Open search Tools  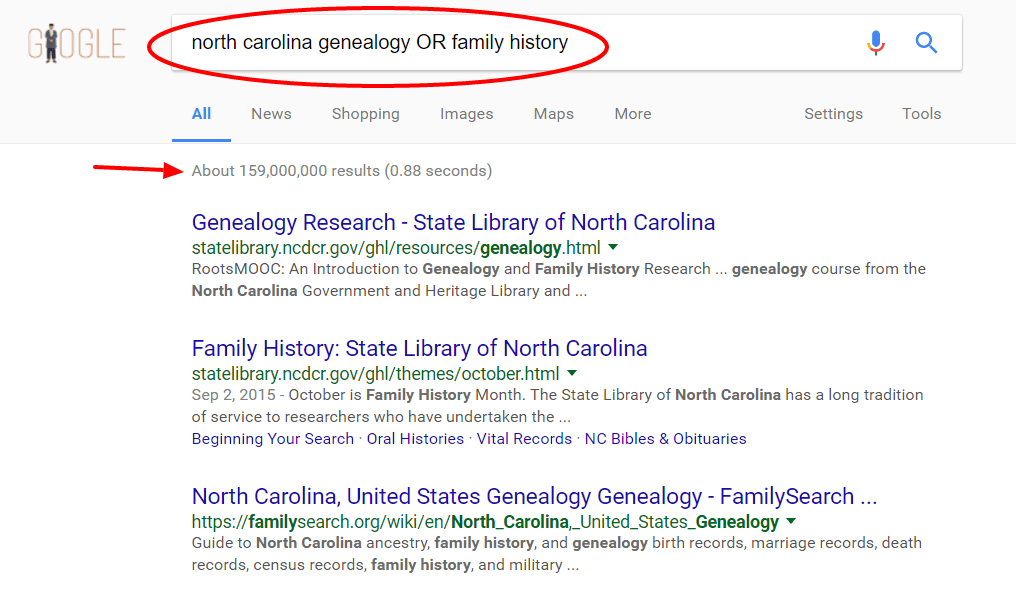click(x=921, y=114)
